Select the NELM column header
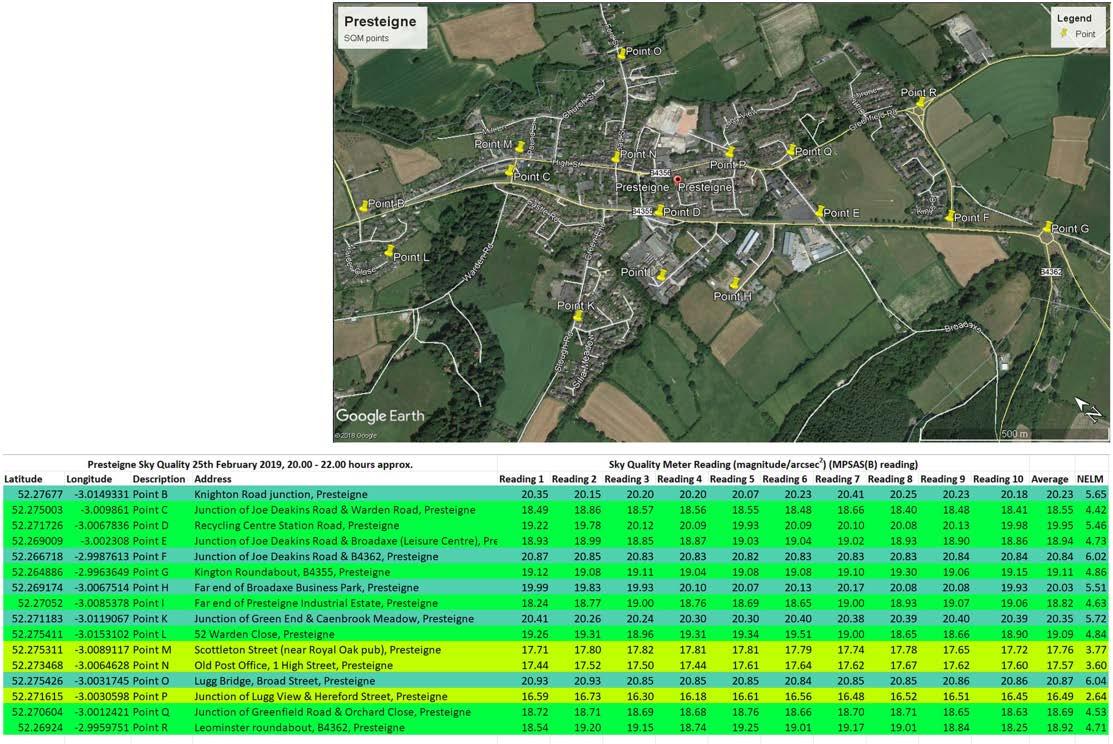The height and width of the screenshot is (744, 1113). (x=1091, y=479)
